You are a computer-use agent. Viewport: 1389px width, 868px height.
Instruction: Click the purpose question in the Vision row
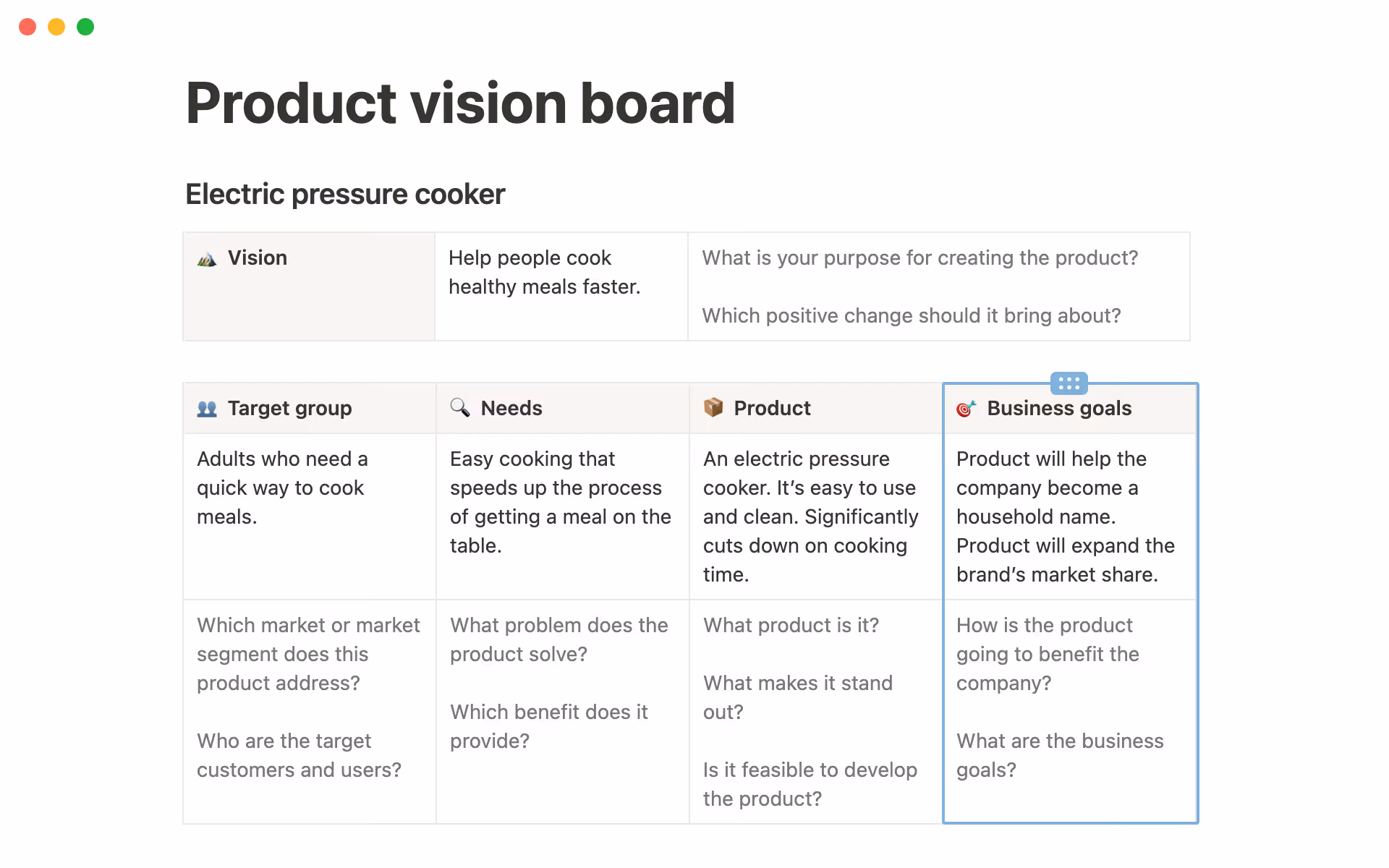point(919,258)
